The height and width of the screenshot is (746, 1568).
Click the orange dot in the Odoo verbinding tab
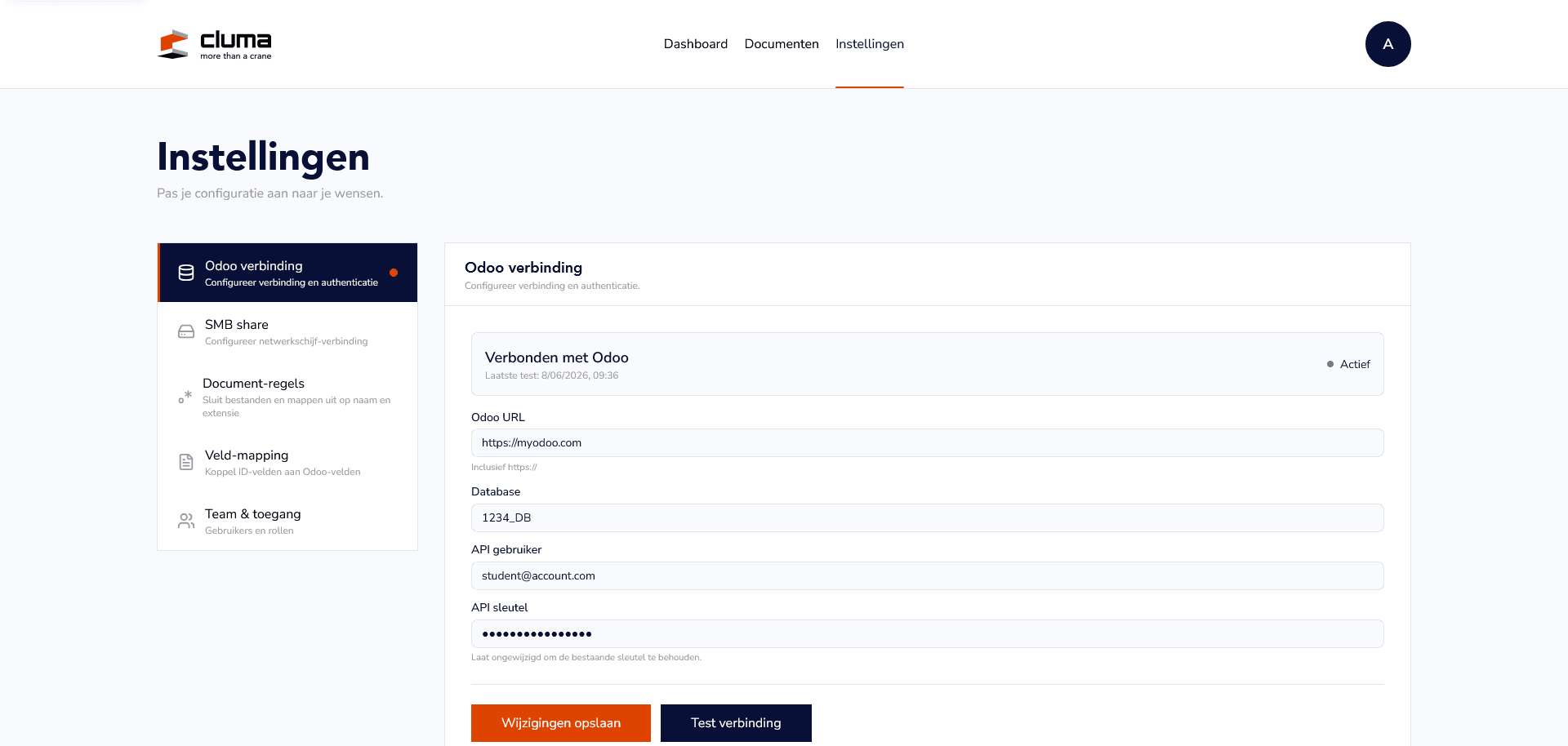tap(394, 273)
